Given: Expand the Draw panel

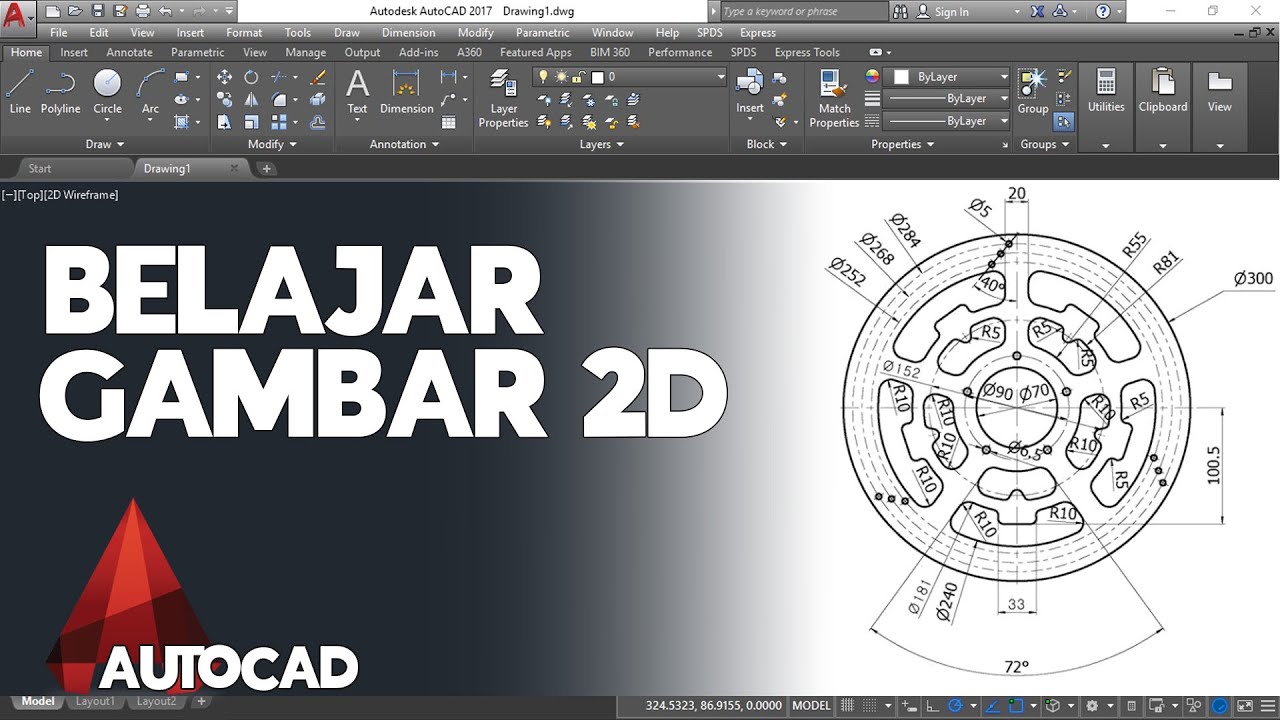Looking at the screenshot, I should pyautogui.click(x=105, y=144).
